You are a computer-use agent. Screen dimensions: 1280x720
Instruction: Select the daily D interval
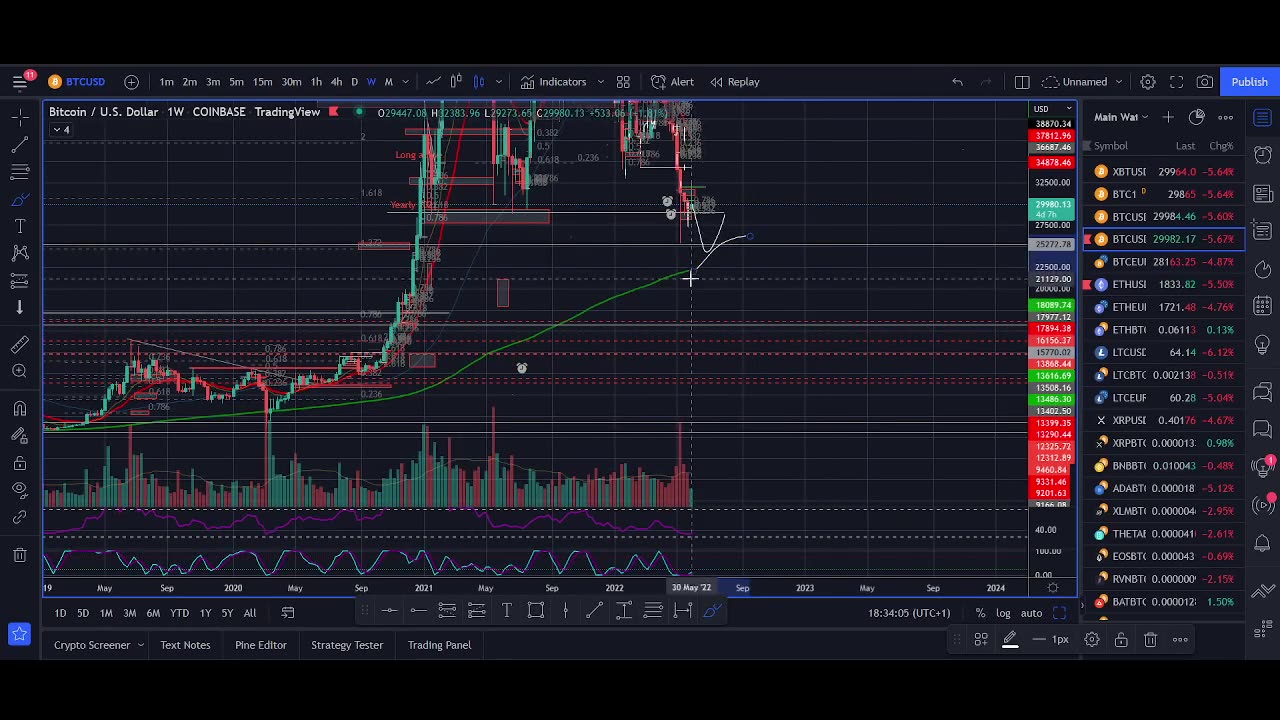click(x=354, y=82)
